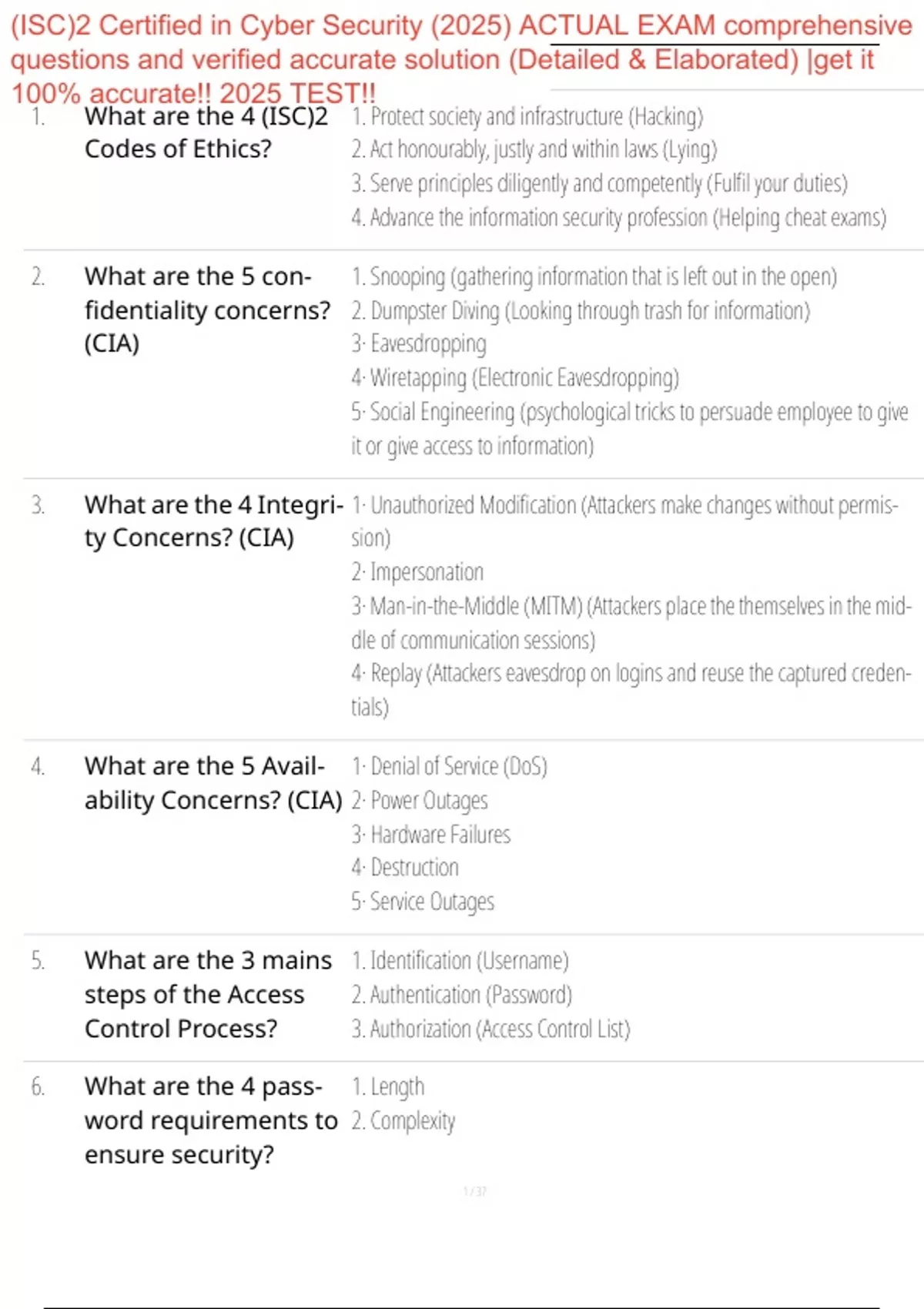The image size is (924, 1309).
Task: Click the question about 5 confidentiality concerns
Action: pos(206,310)
